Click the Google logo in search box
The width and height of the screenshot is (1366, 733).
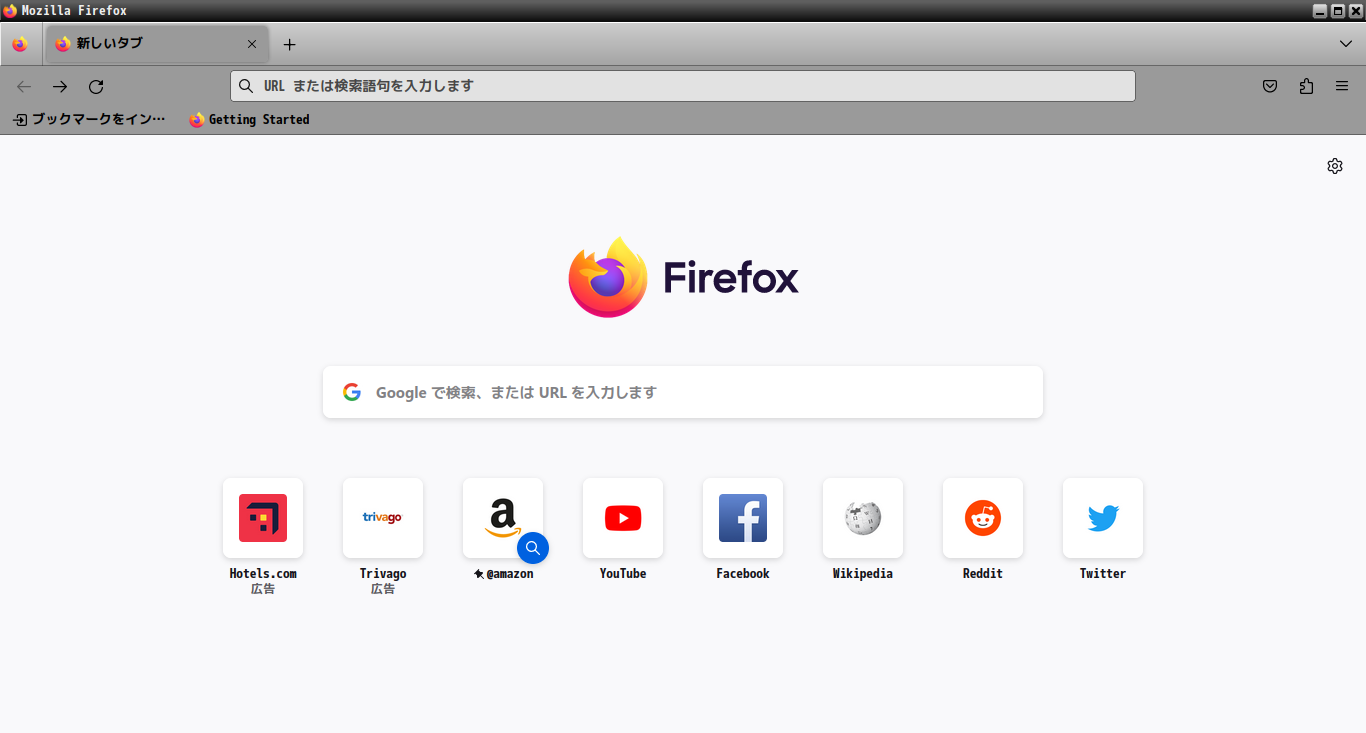[x=352, y=392]
